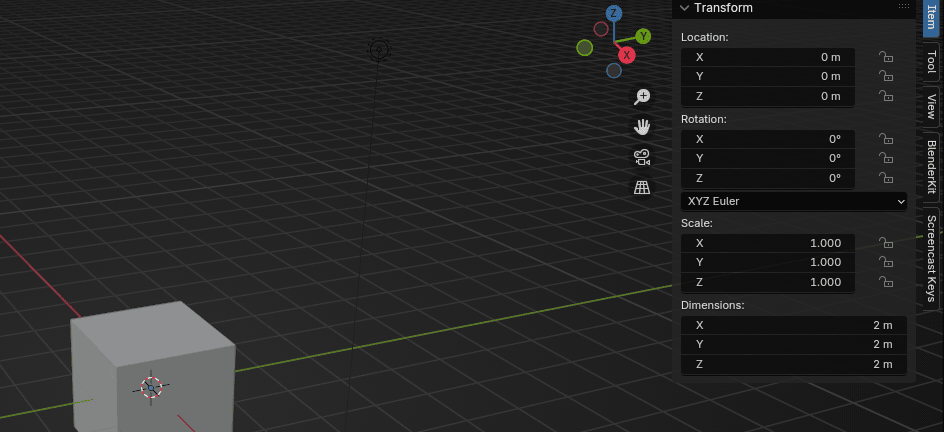The width and height of the screenshot is (944, 432).
Task: Click the zoom magnifier viewport icon
Action: tap(642, 97)
